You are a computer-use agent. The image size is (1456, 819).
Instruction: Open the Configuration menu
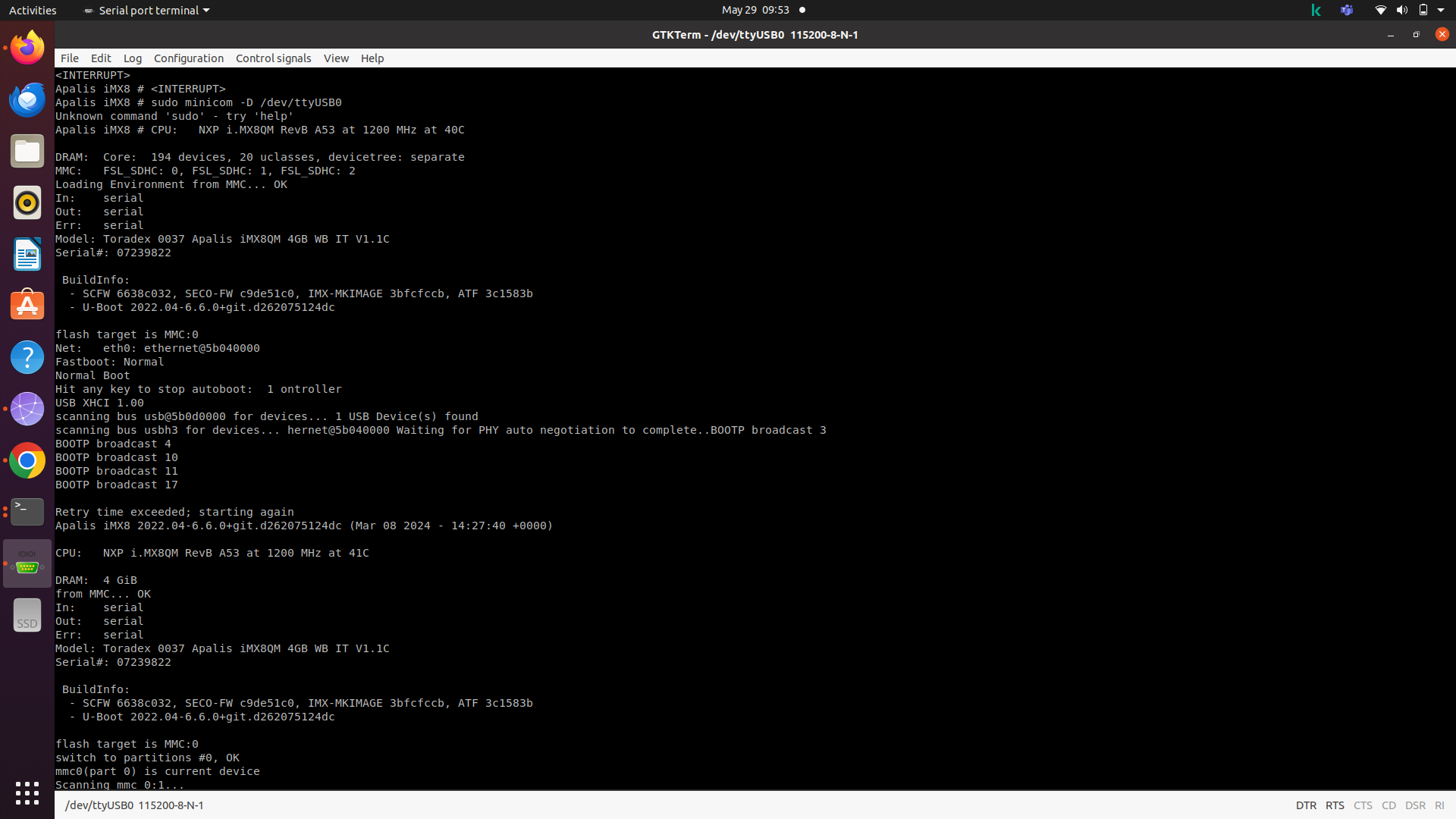[189, 58]
